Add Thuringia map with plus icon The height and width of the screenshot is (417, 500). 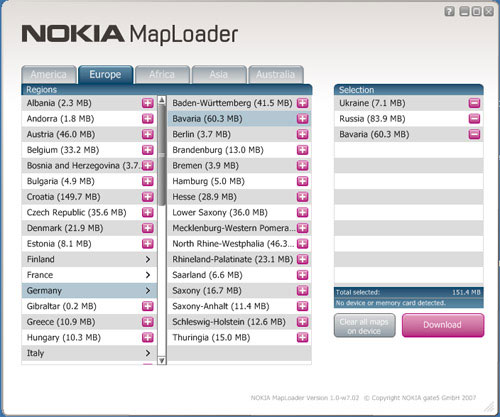[302, 338]
